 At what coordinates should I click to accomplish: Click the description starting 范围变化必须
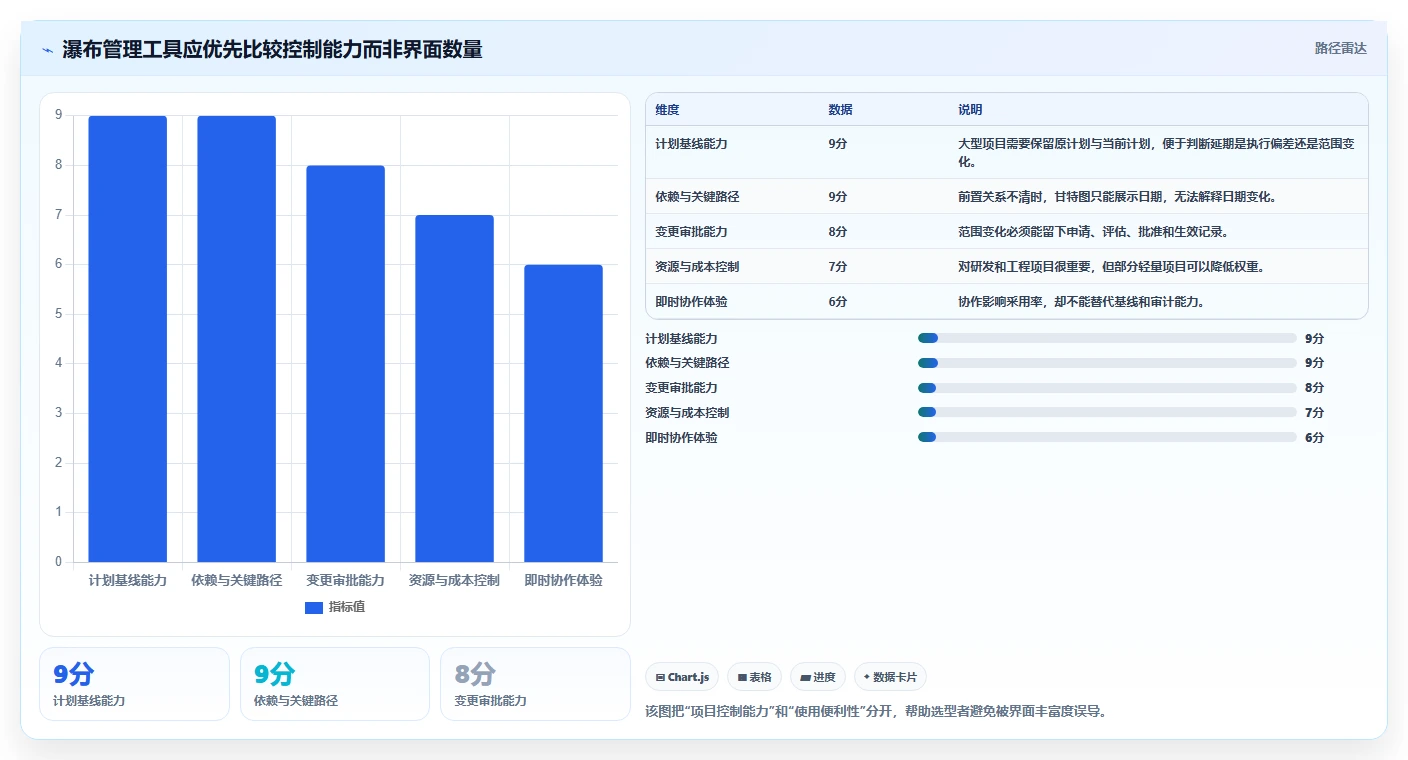pos(1092,232)
